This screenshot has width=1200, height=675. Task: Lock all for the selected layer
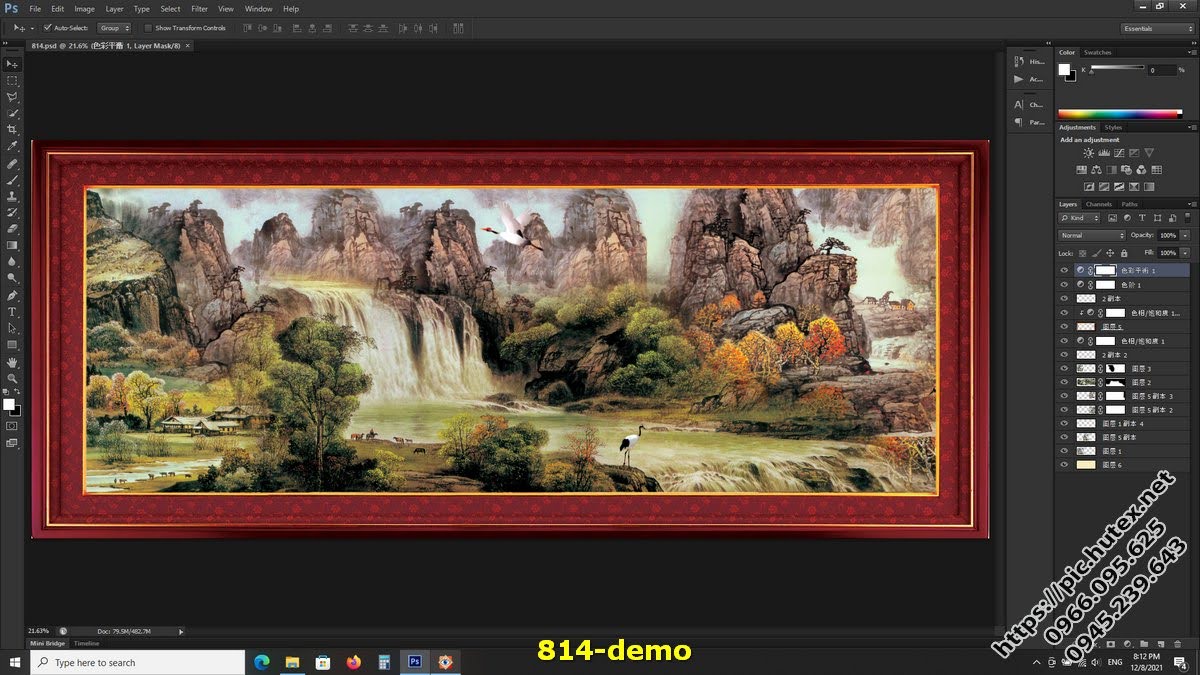tap(1123, 253)
